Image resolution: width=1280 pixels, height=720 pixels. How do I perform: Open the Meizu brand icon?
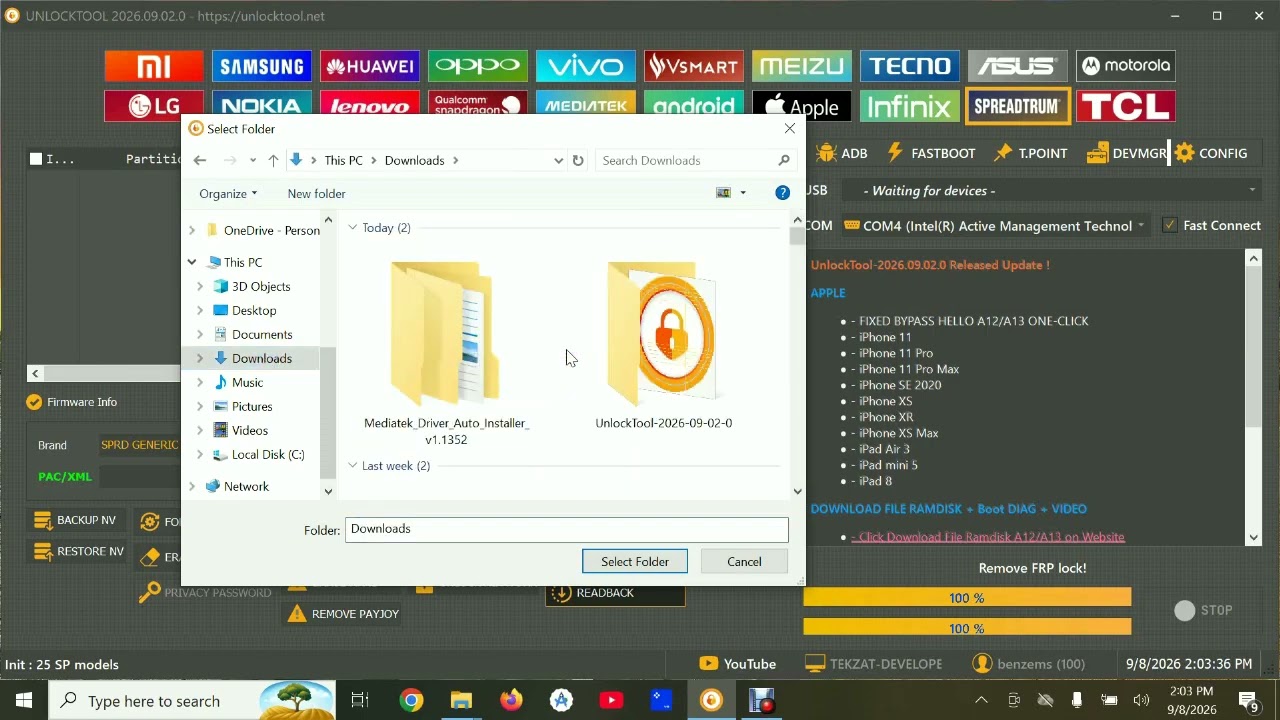[x=802, y=66]
